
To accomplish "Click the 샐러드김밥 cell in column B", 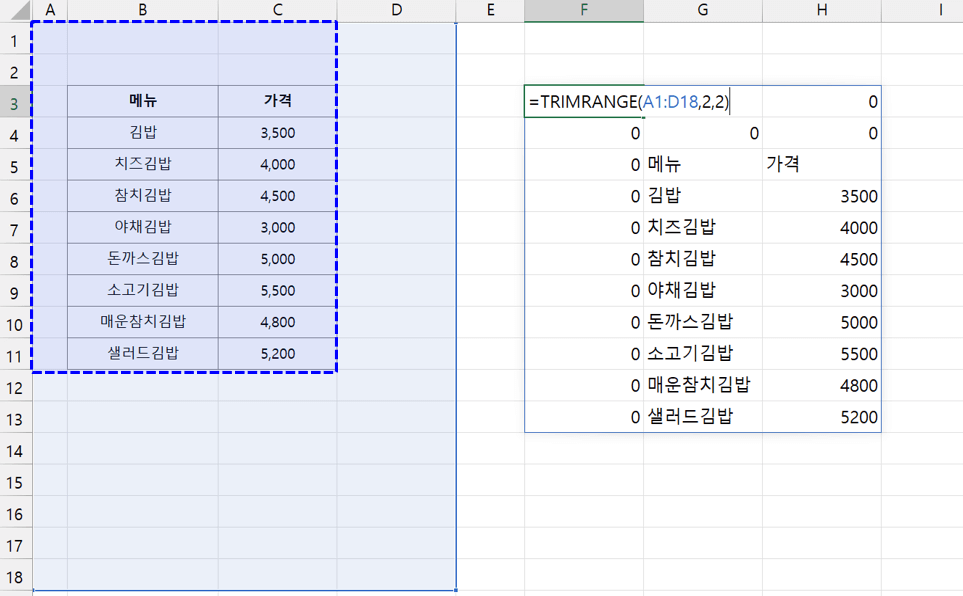I will (x=142, y=353).
